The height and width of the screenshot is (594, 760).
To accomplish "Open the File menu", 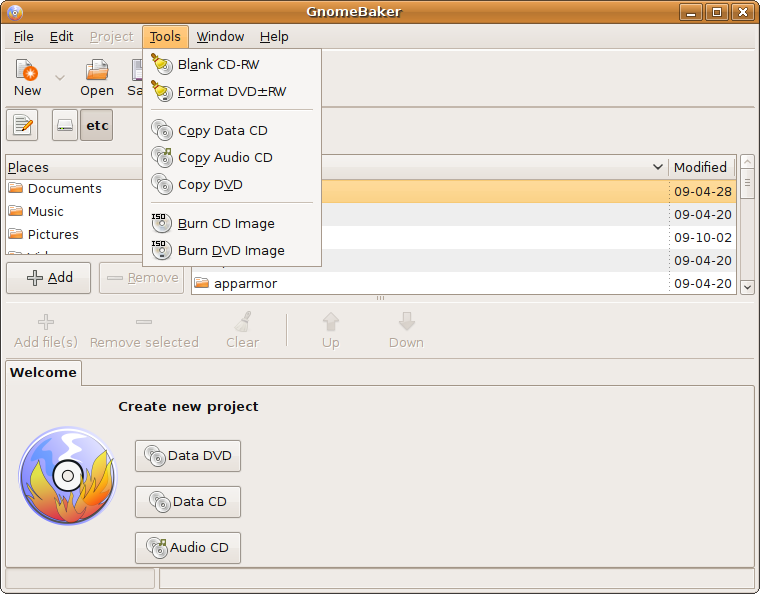I will pyautogui.click(x=23, y=37).
